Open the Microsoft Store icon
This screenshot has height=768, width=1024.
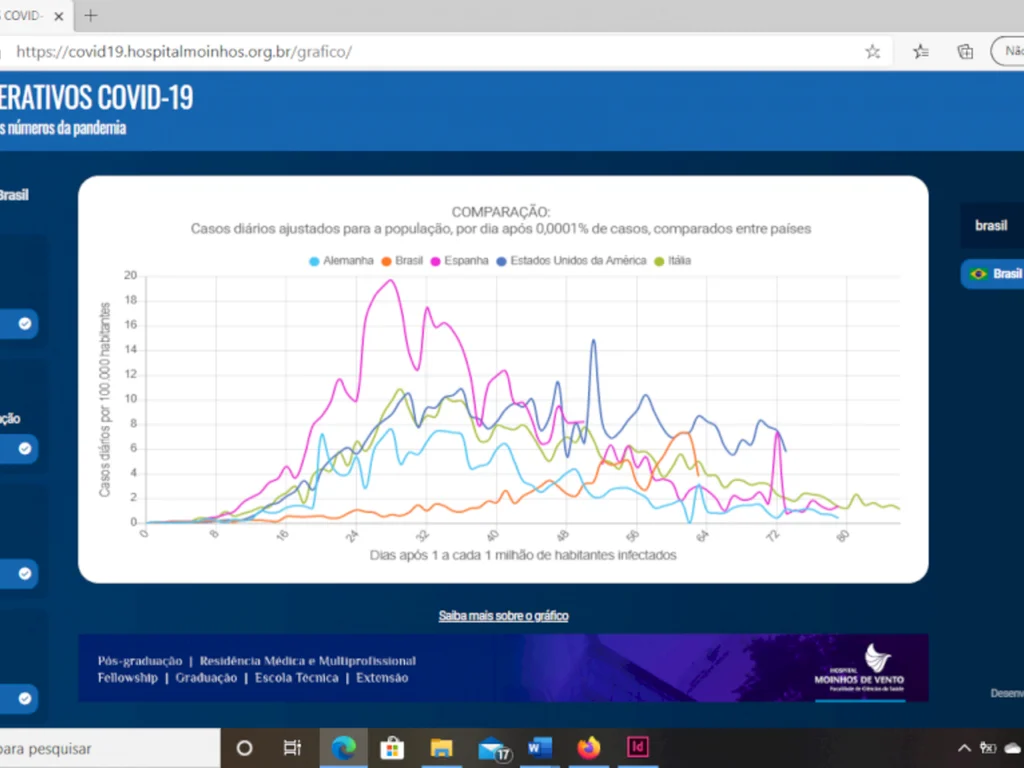pos(392,747)
